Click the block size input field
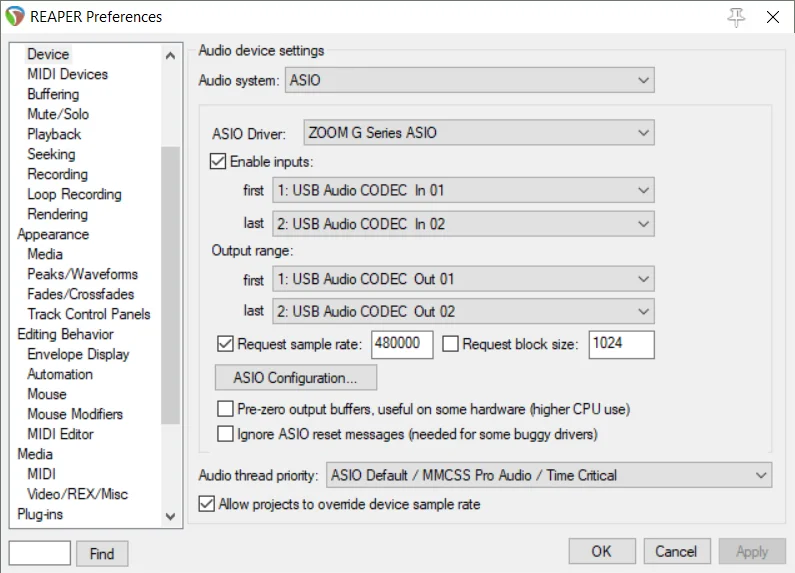Image resolution: width=795 pixels, height=573 pixels. 620,344
